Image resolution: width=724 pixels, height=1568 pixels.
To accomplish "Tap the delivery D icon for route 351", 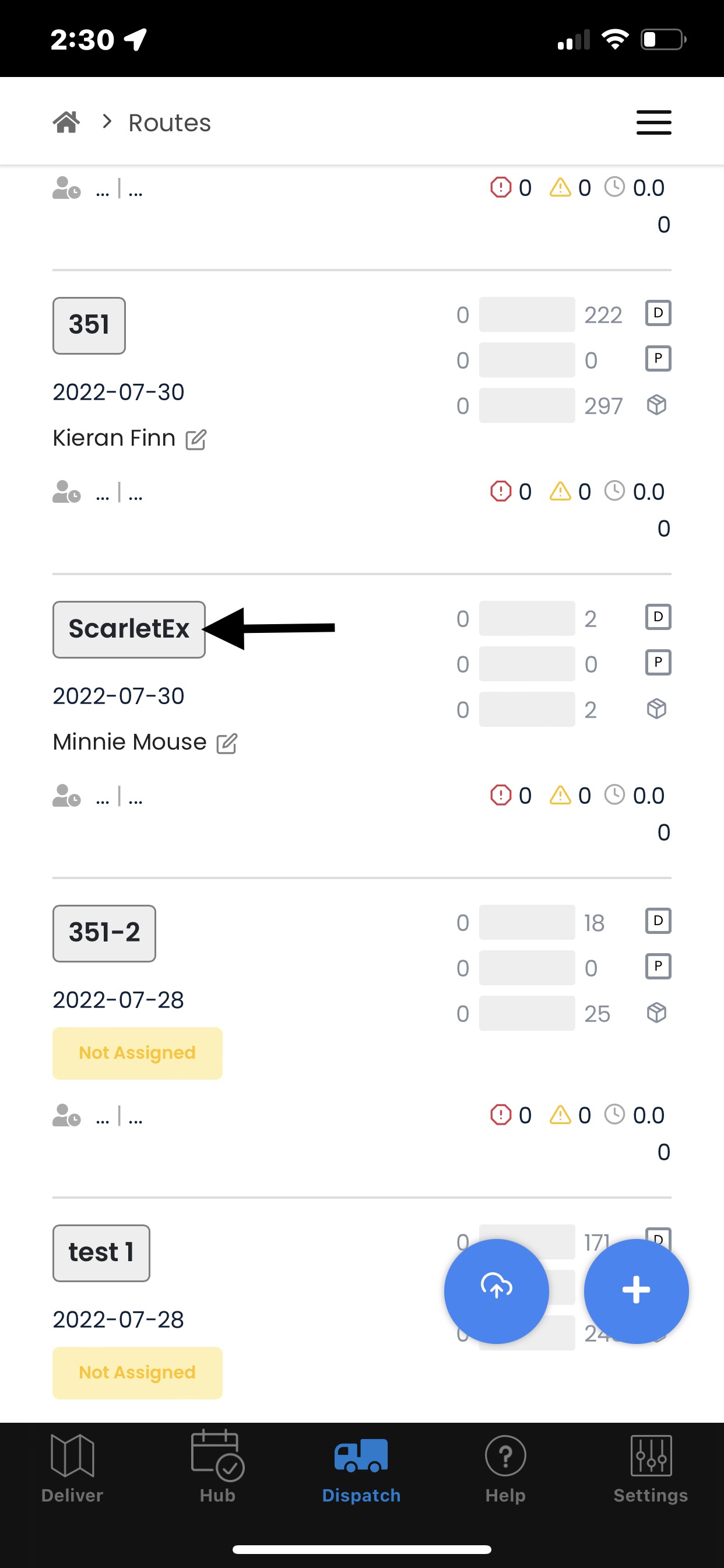I will click(x=658, y=313).
